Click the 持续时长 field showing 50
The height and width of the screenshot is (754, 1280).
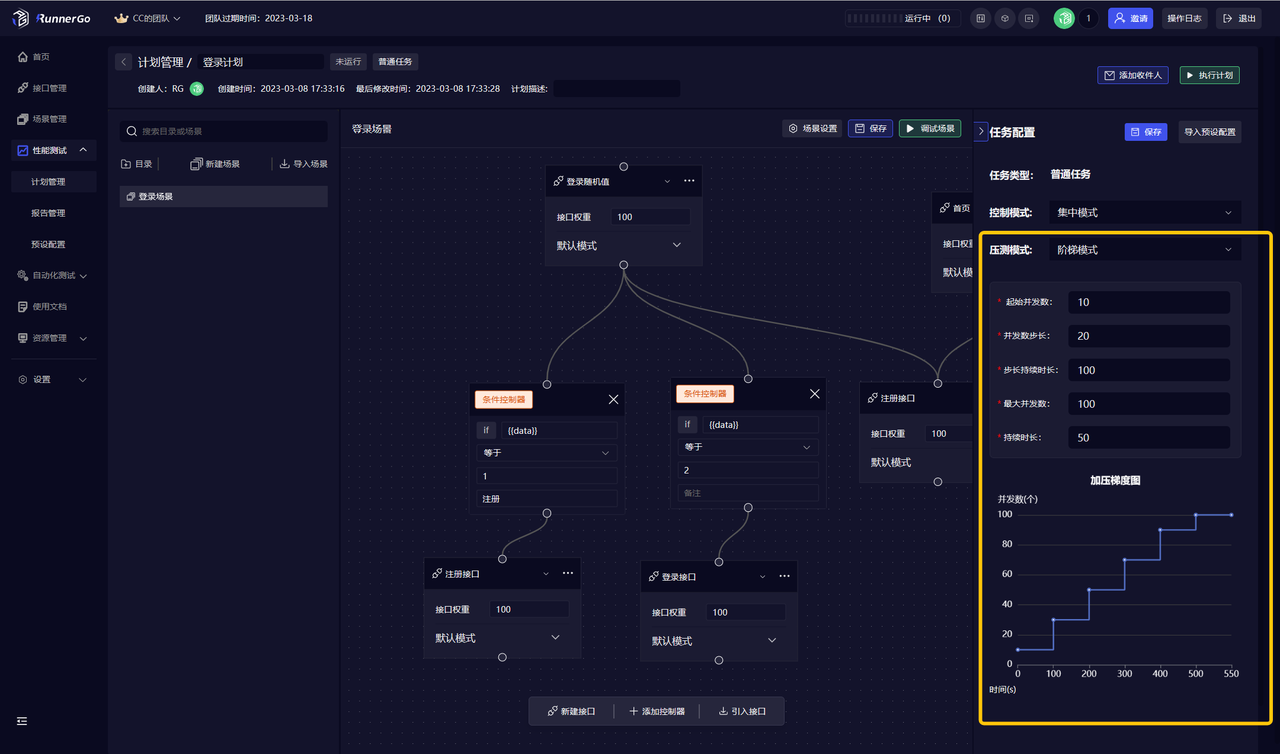tap(1149, 438)
